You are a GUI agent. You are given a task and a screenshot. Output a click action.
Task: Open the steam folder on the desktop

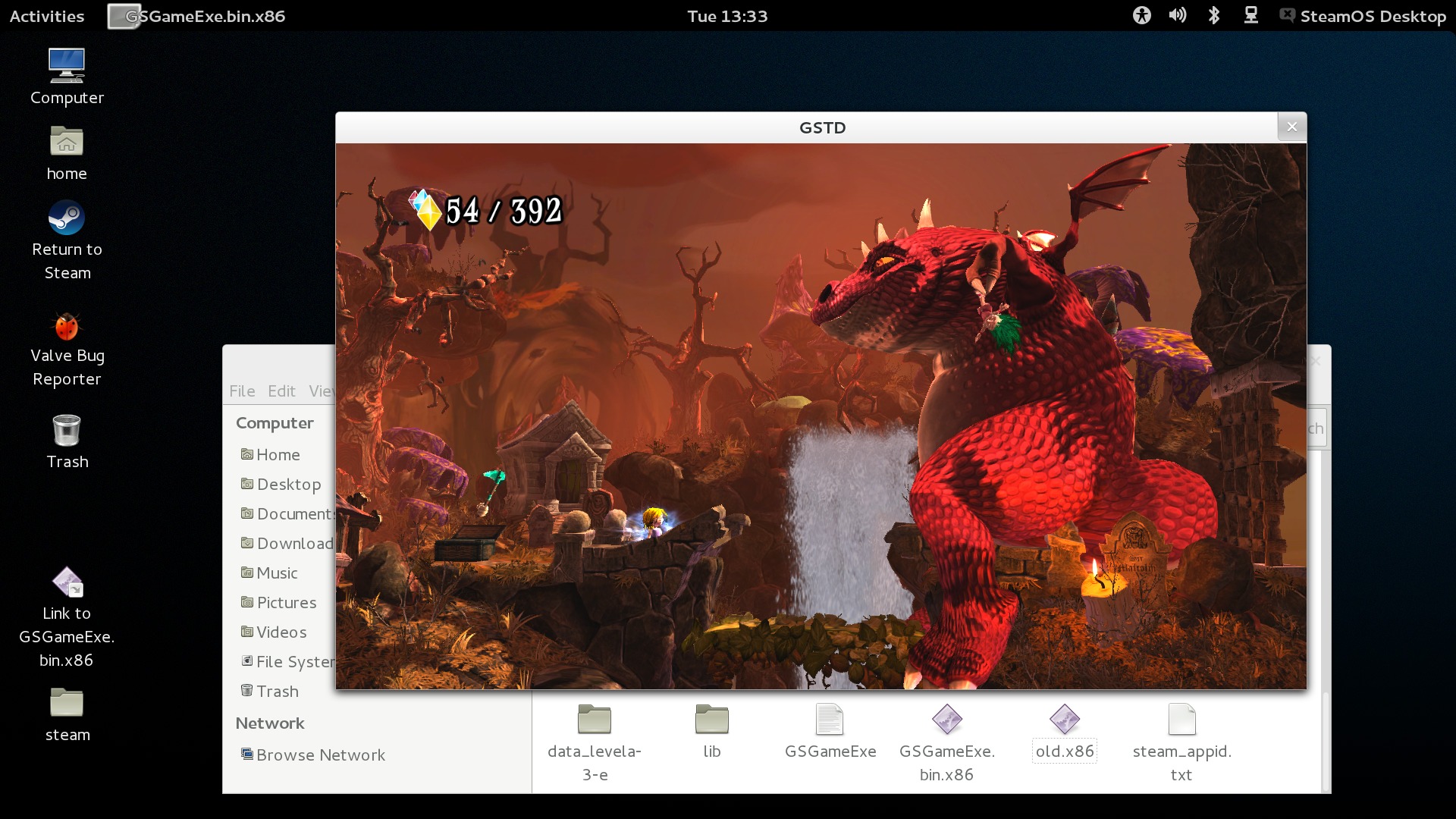[67, 714]
